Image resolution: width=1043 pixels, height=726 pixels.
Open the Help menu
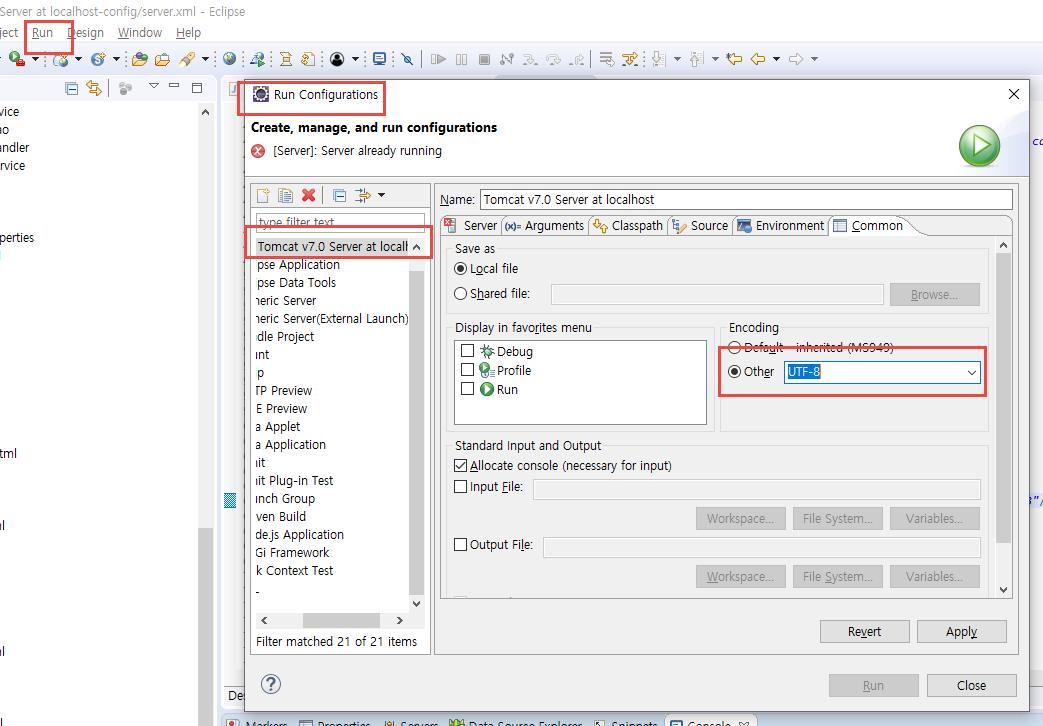point(188,33)
